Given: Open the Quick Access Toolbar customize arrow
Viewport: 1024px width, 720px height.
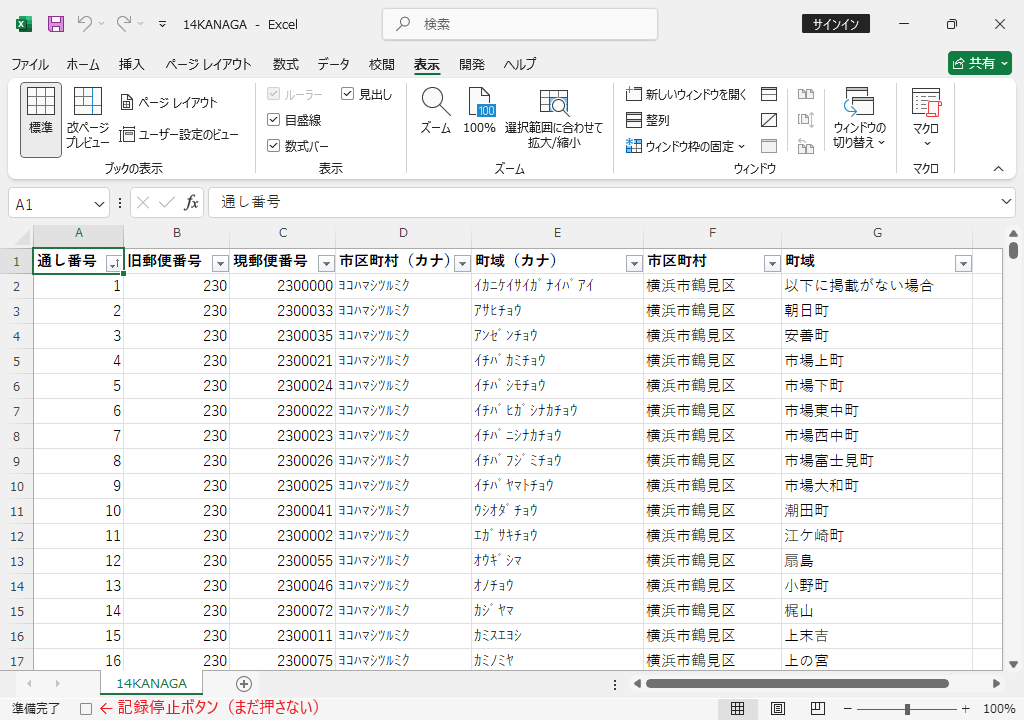Looking at the screenshot, I should point(162,25).
